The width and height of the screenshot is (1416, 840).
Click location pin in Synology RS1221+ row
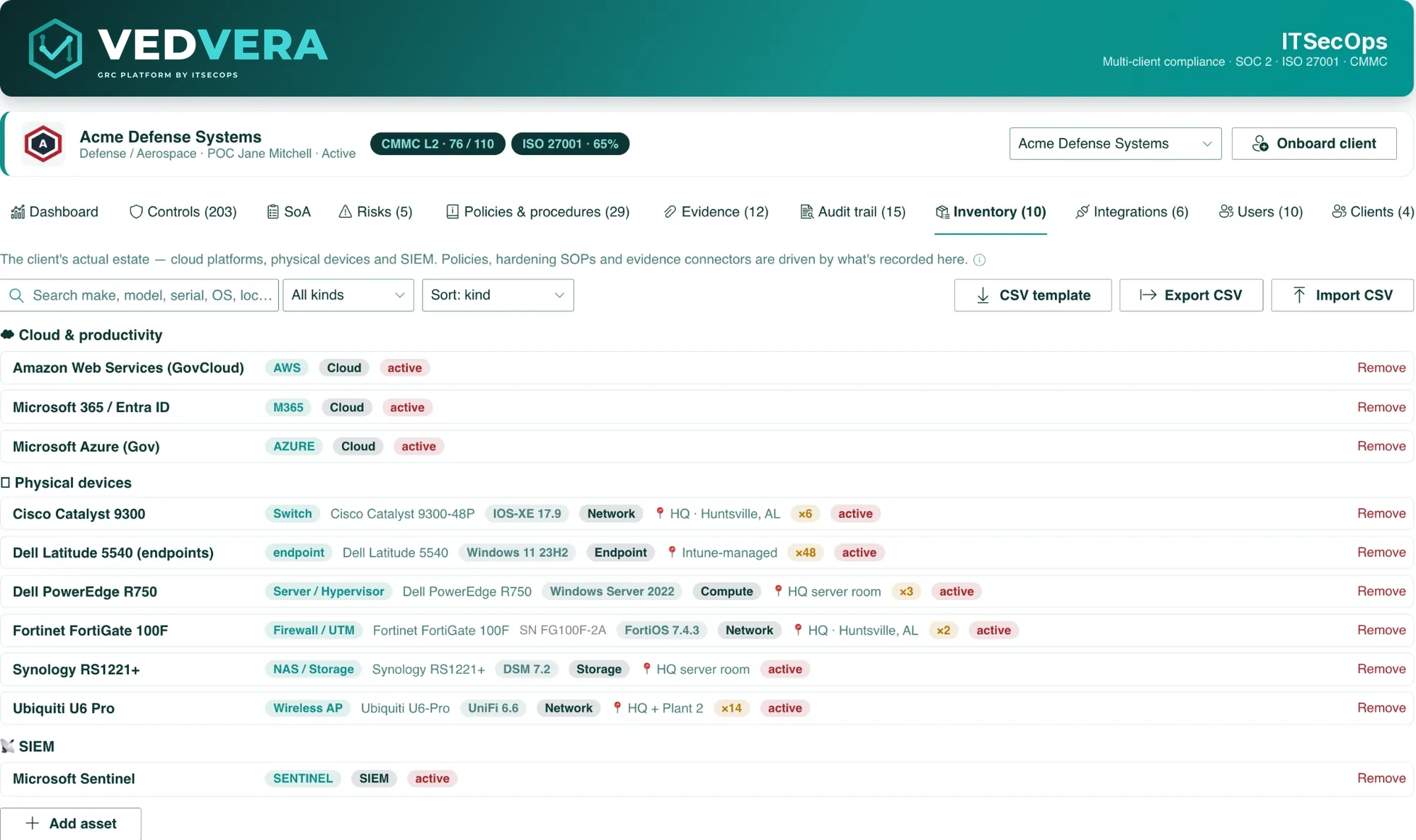coord(646,669)
